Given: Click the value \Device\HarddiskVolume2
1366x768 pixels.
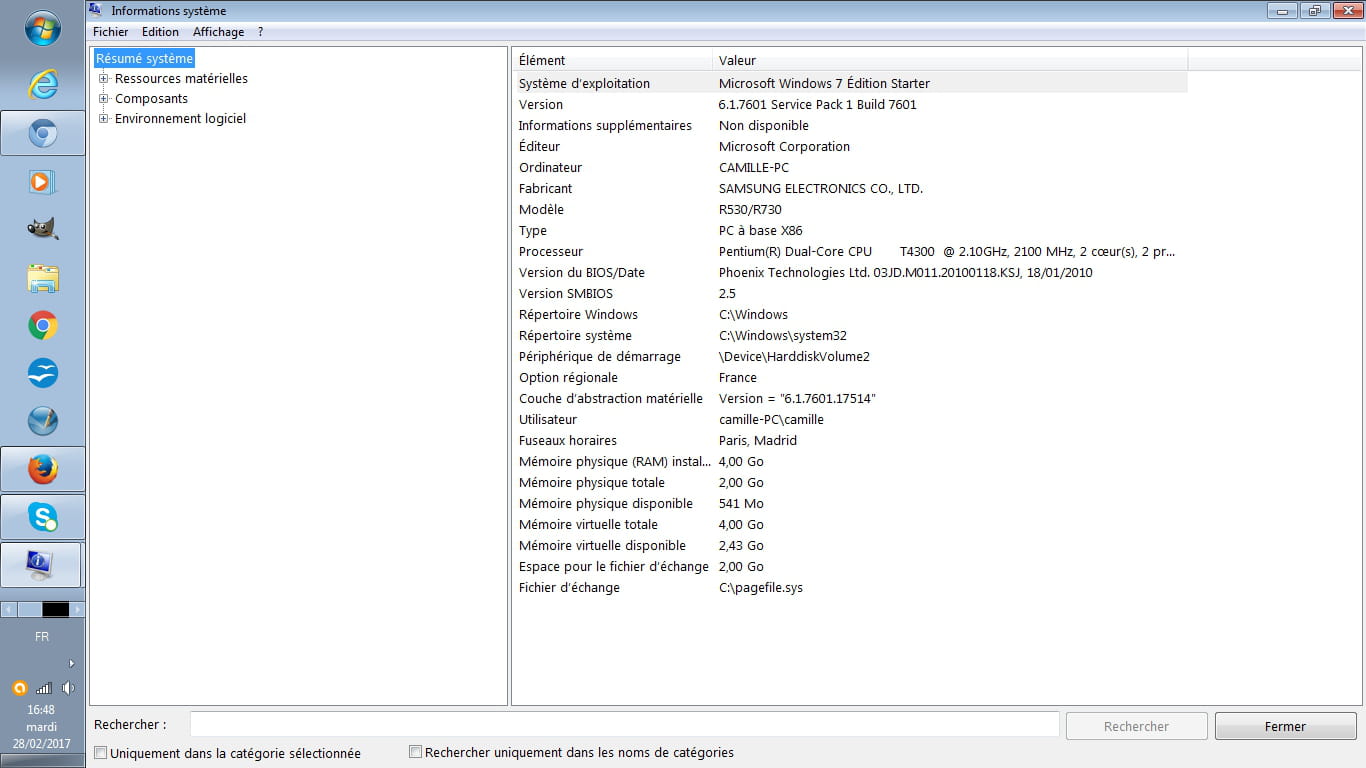Looking at the screenshot, I should click(794, 356).
